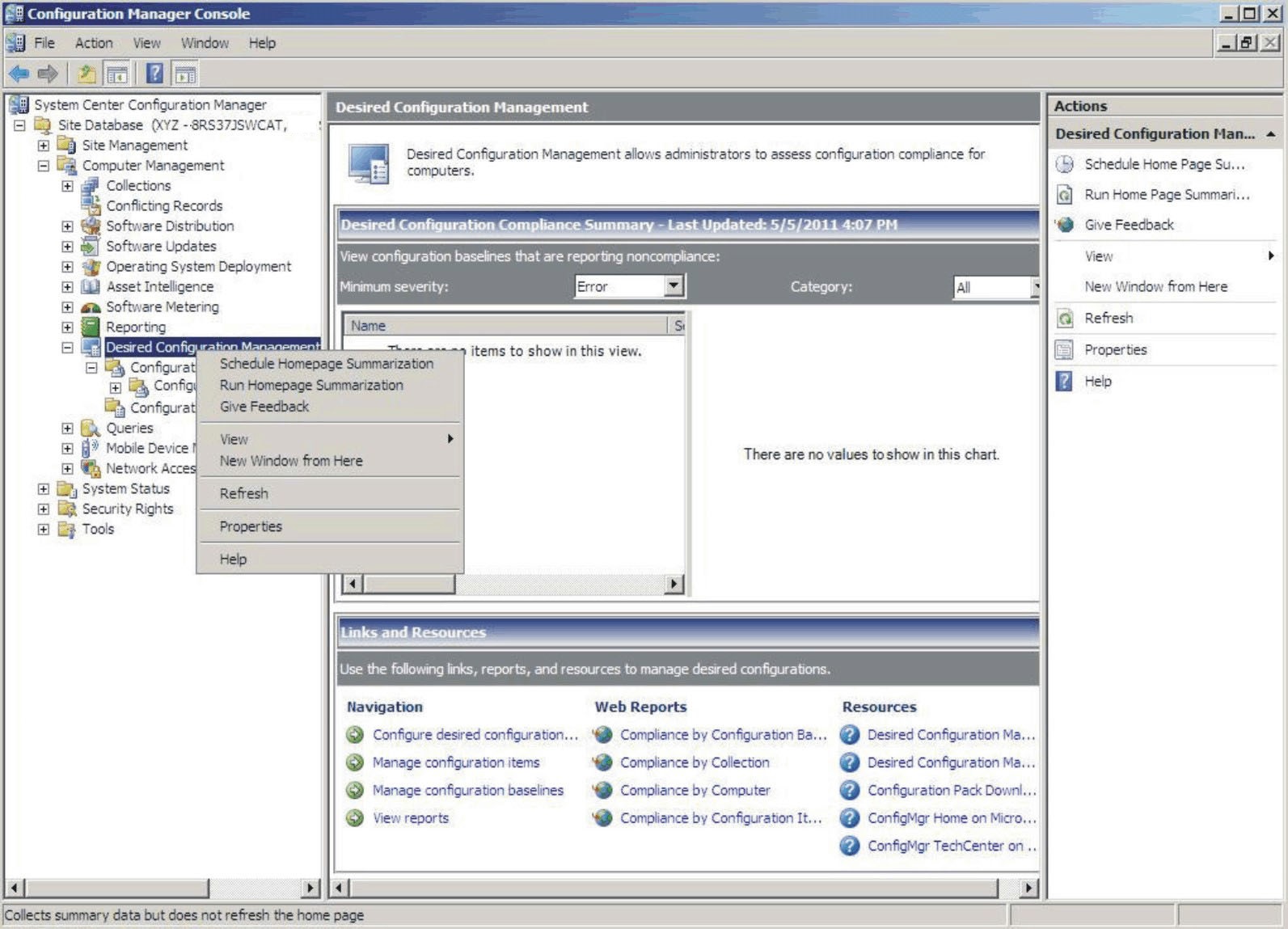1288x929 pixels.
Task: Open the View reports link
Action: (411, 818)
